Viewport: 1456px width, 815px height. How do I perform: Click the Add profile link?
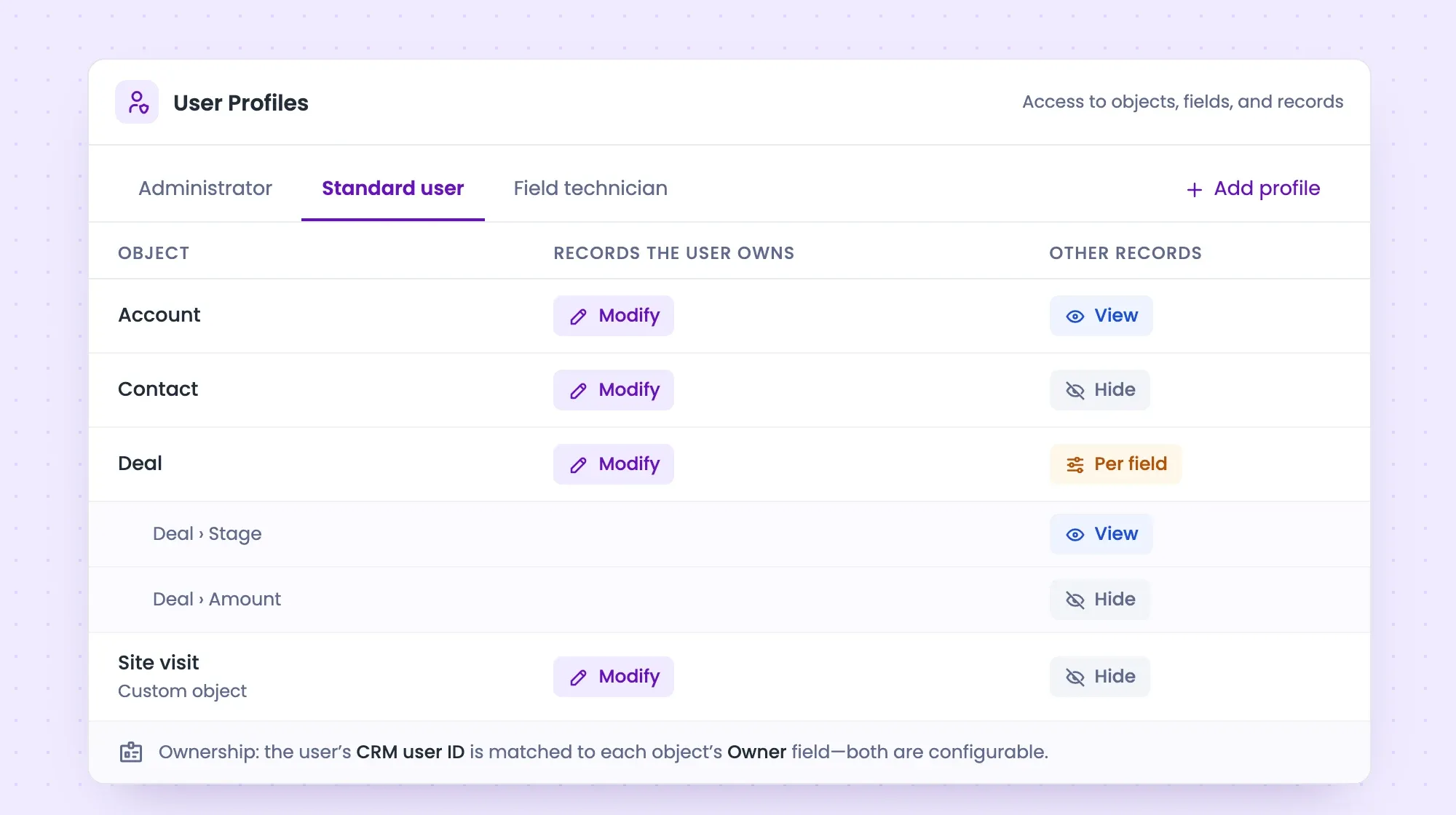point(1253,188)
